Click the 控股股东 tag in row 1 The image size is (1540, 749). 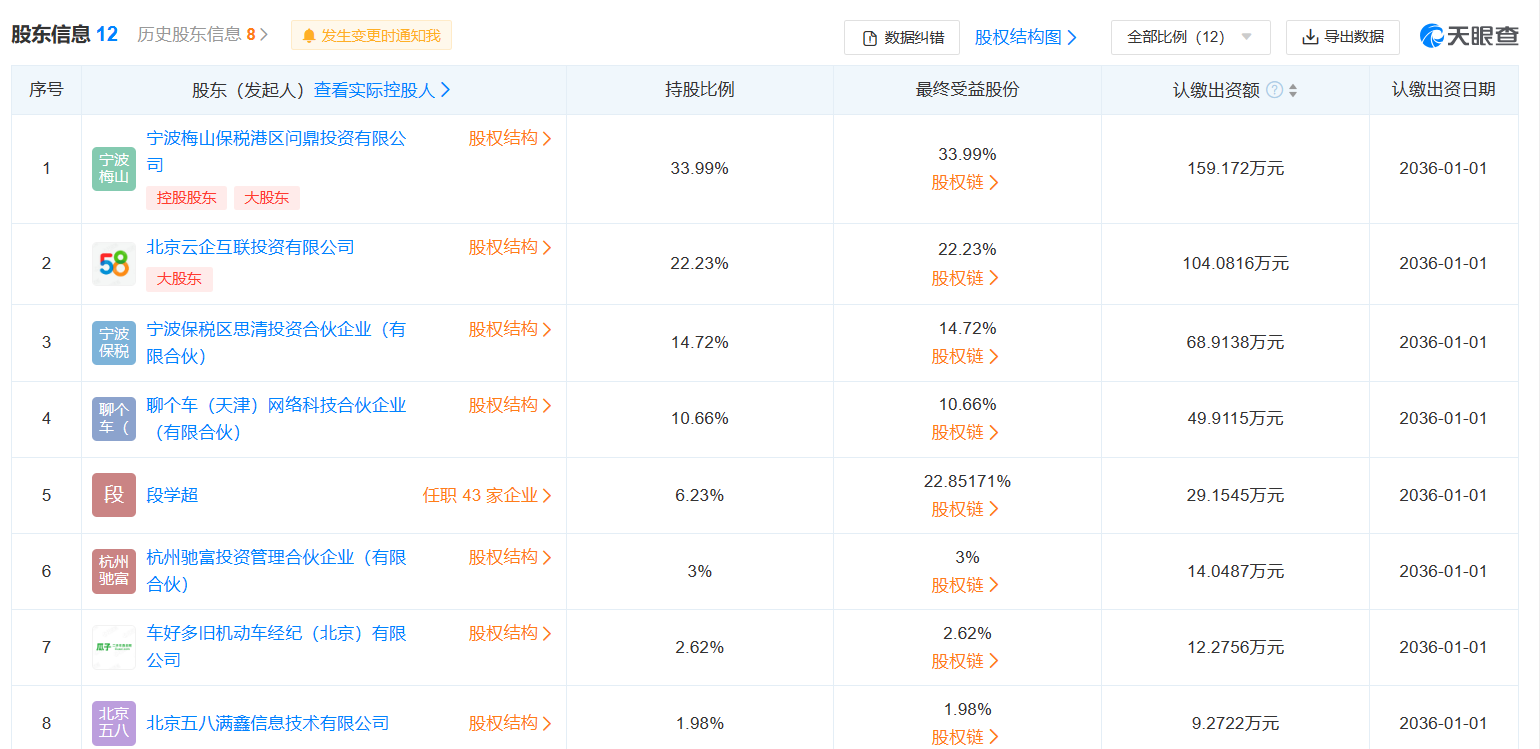[187, 198]
